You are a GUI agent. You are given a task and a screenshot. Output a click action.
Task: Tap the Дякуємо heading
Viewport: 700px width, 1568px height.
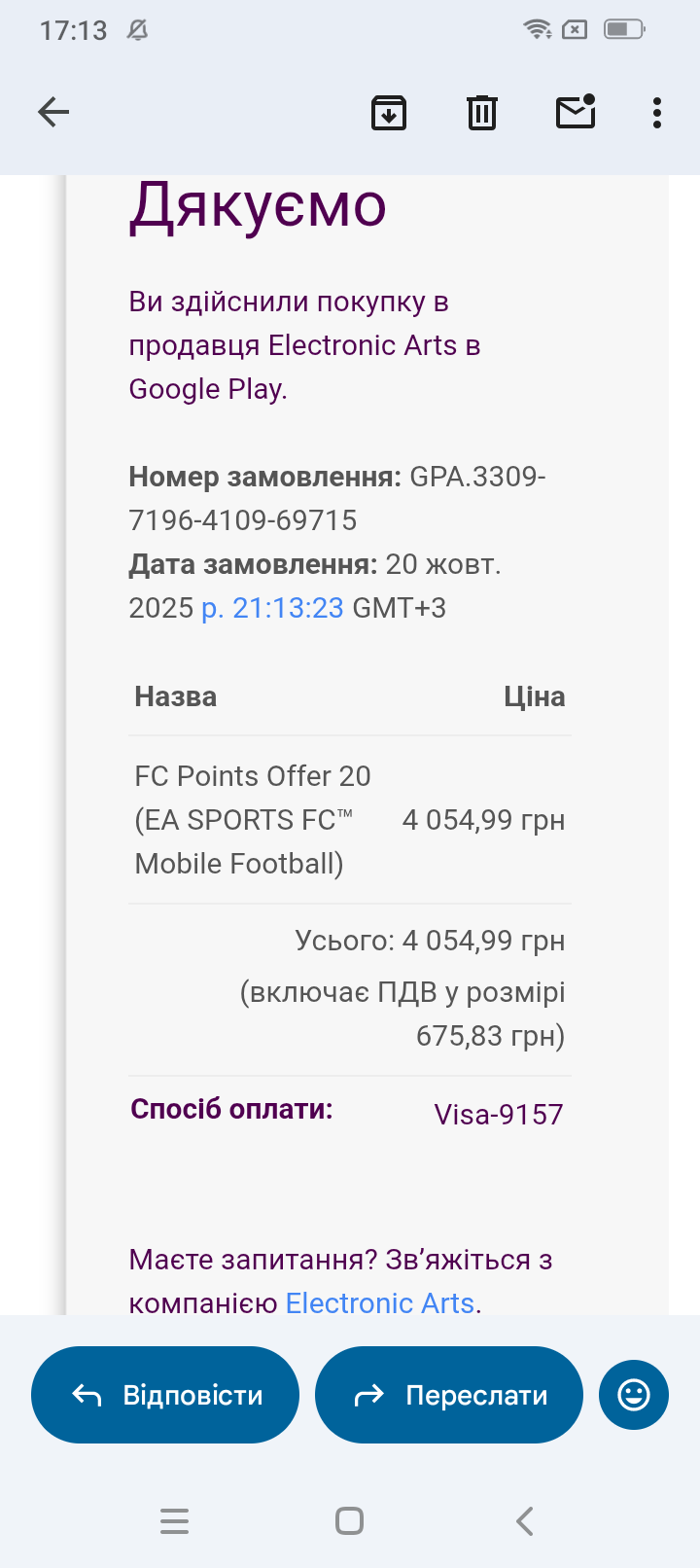point(258,206)
